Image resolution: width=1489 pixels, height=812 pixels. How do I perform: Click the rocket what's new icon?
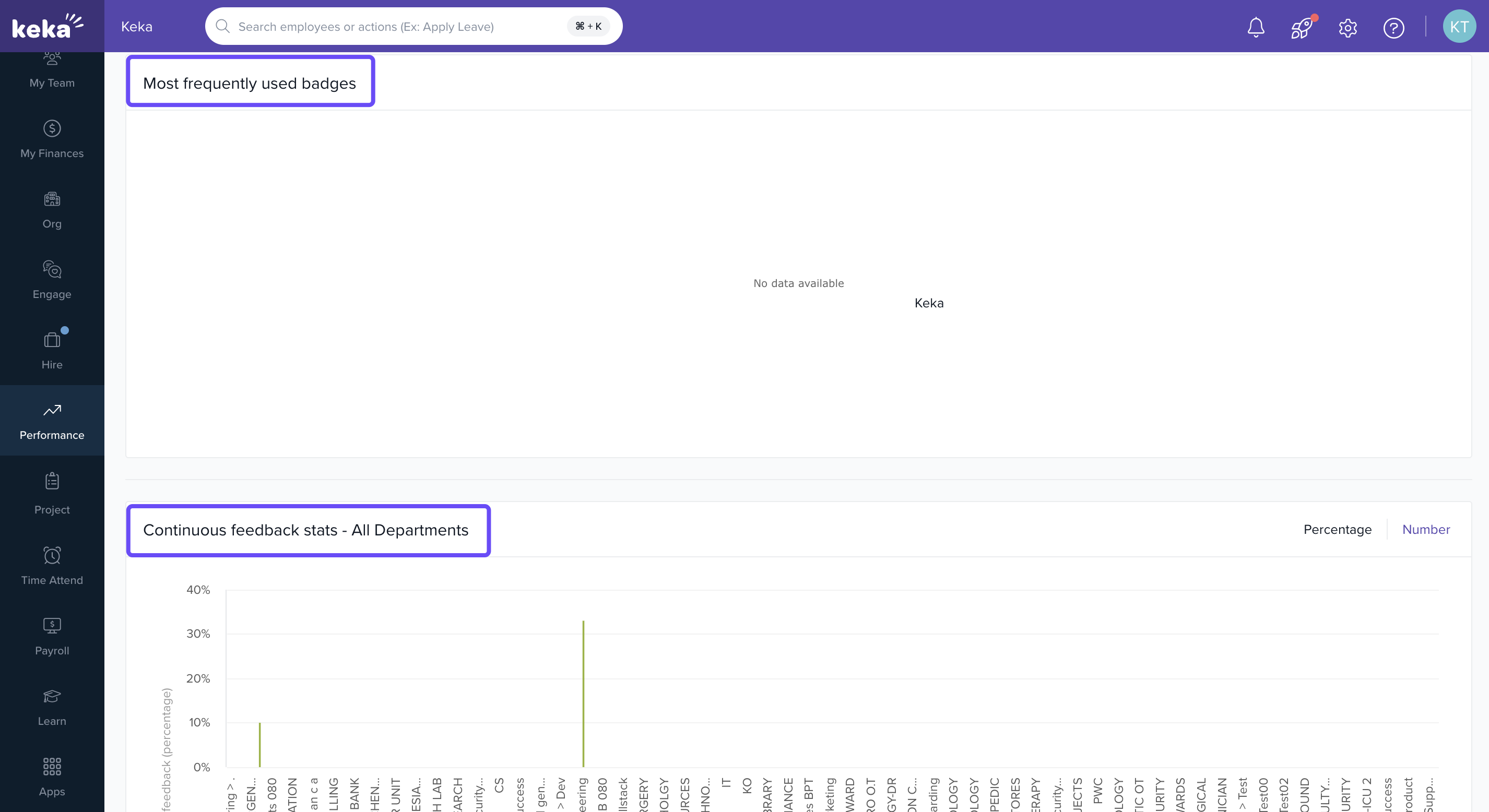tap(1301, 27)
